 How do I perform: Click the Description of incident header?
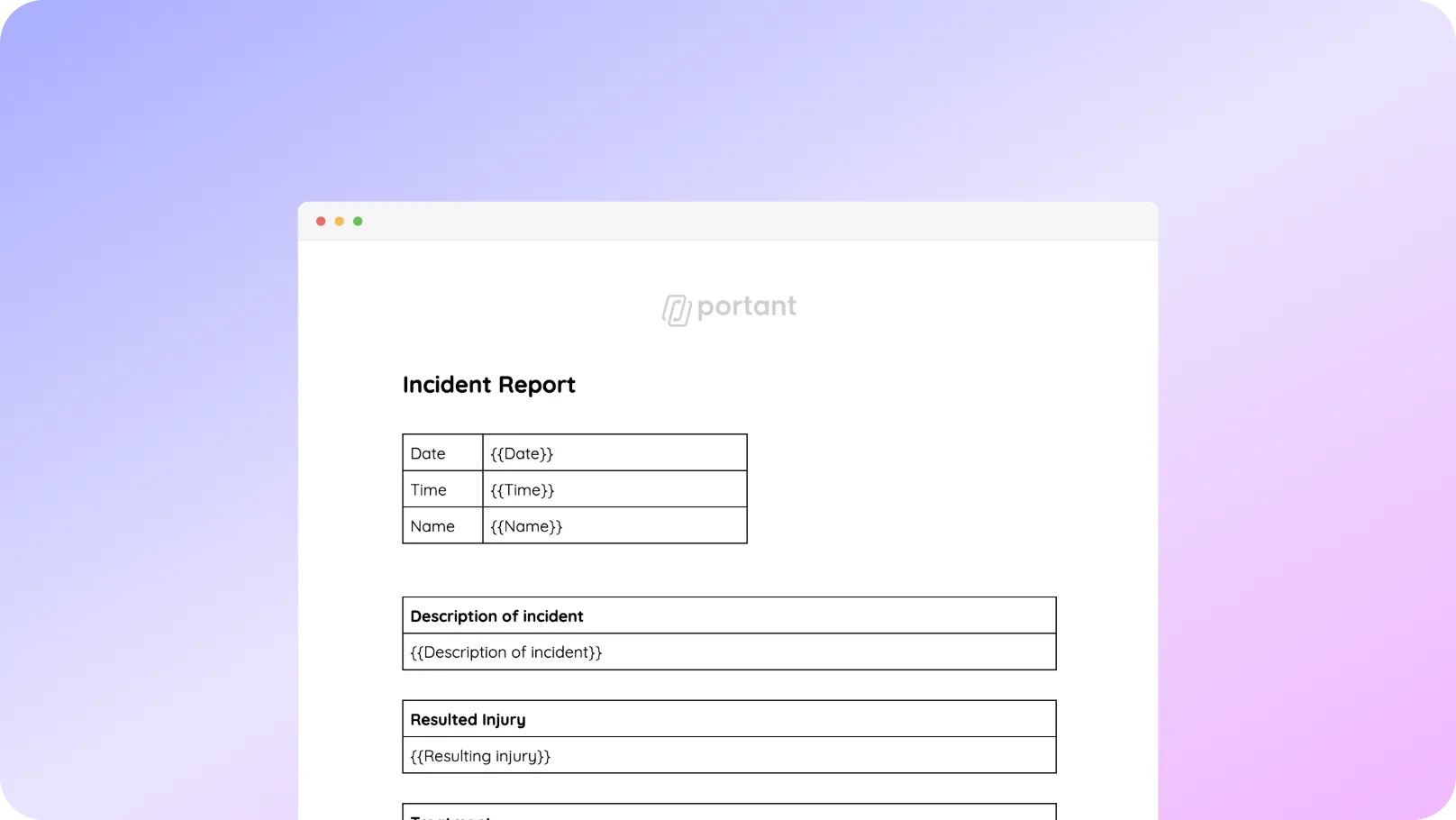[x=729, y=615]
